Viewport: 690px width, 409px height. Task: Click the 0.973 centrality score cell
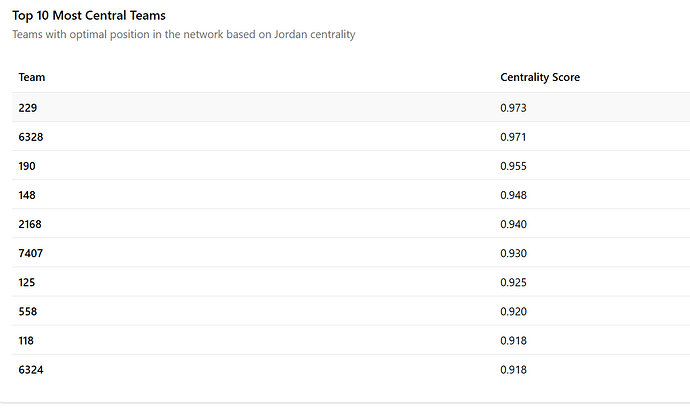(513, 108)
